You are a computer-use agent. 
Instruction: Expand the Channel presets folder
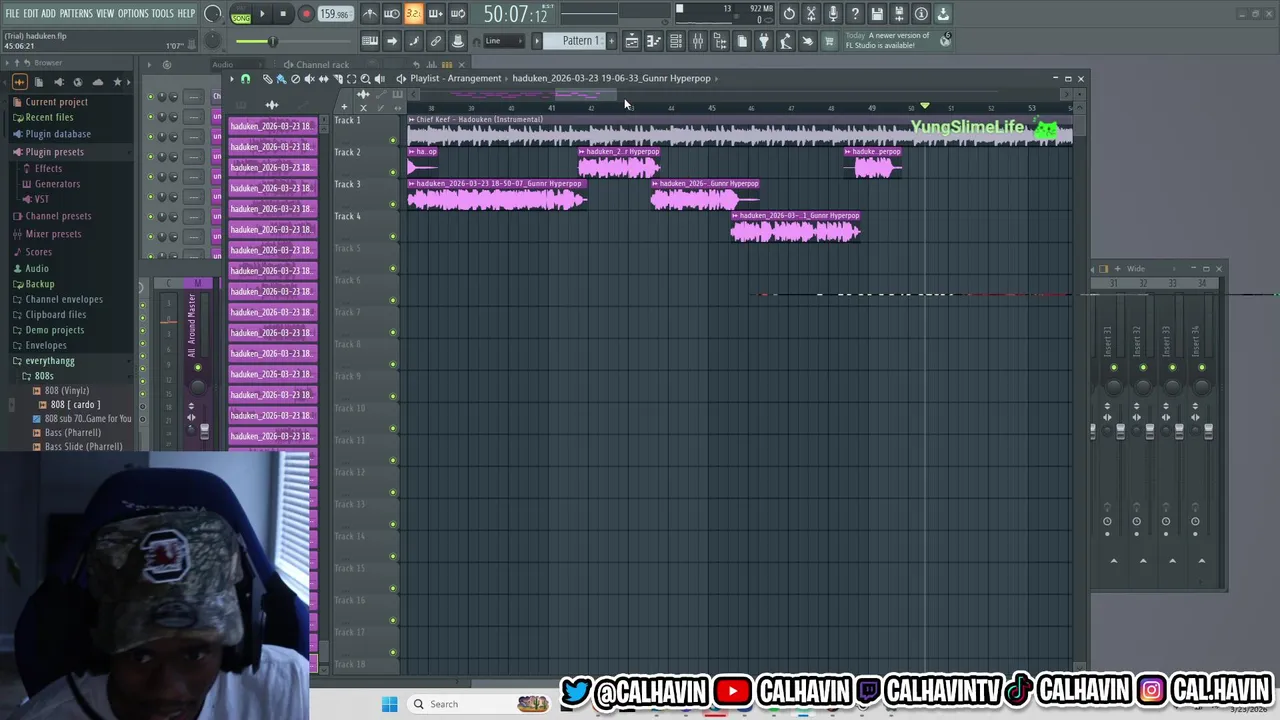58,216
